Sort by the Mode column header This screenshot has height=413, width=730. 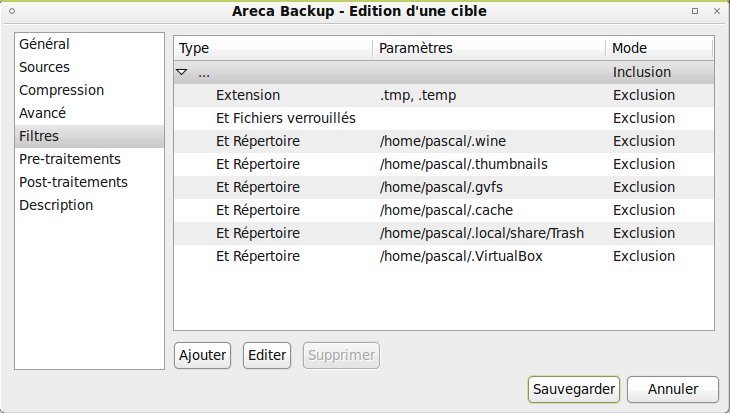point(659,48)
